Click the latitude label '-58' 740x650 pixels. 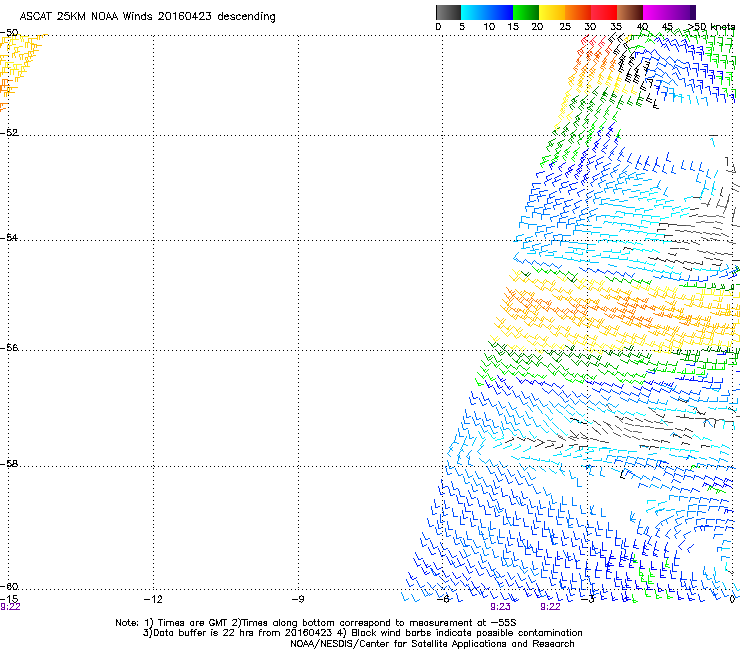click(x=9, y=464)
